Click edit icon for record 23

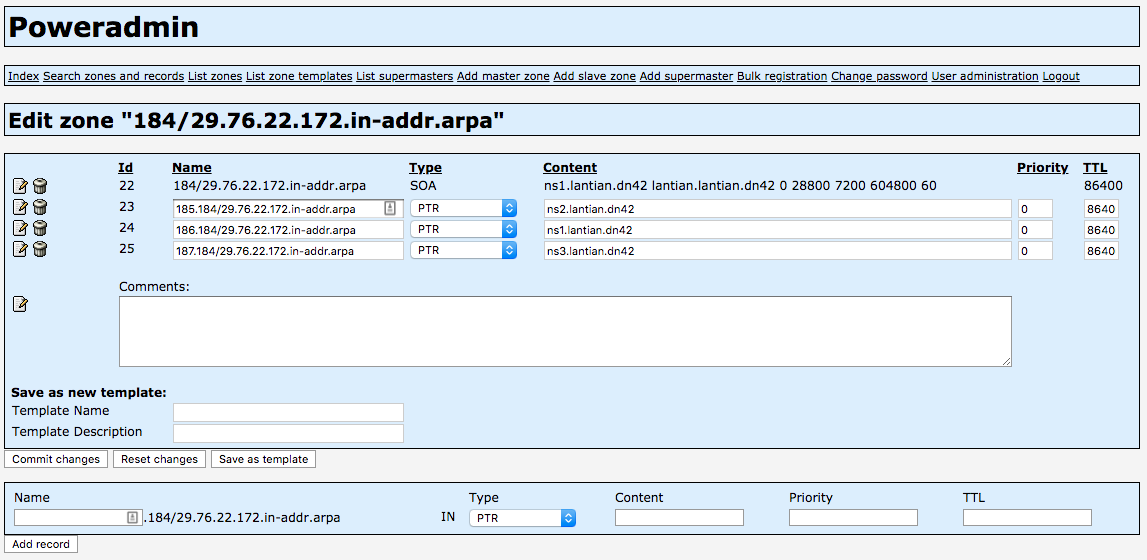[20, 208]
